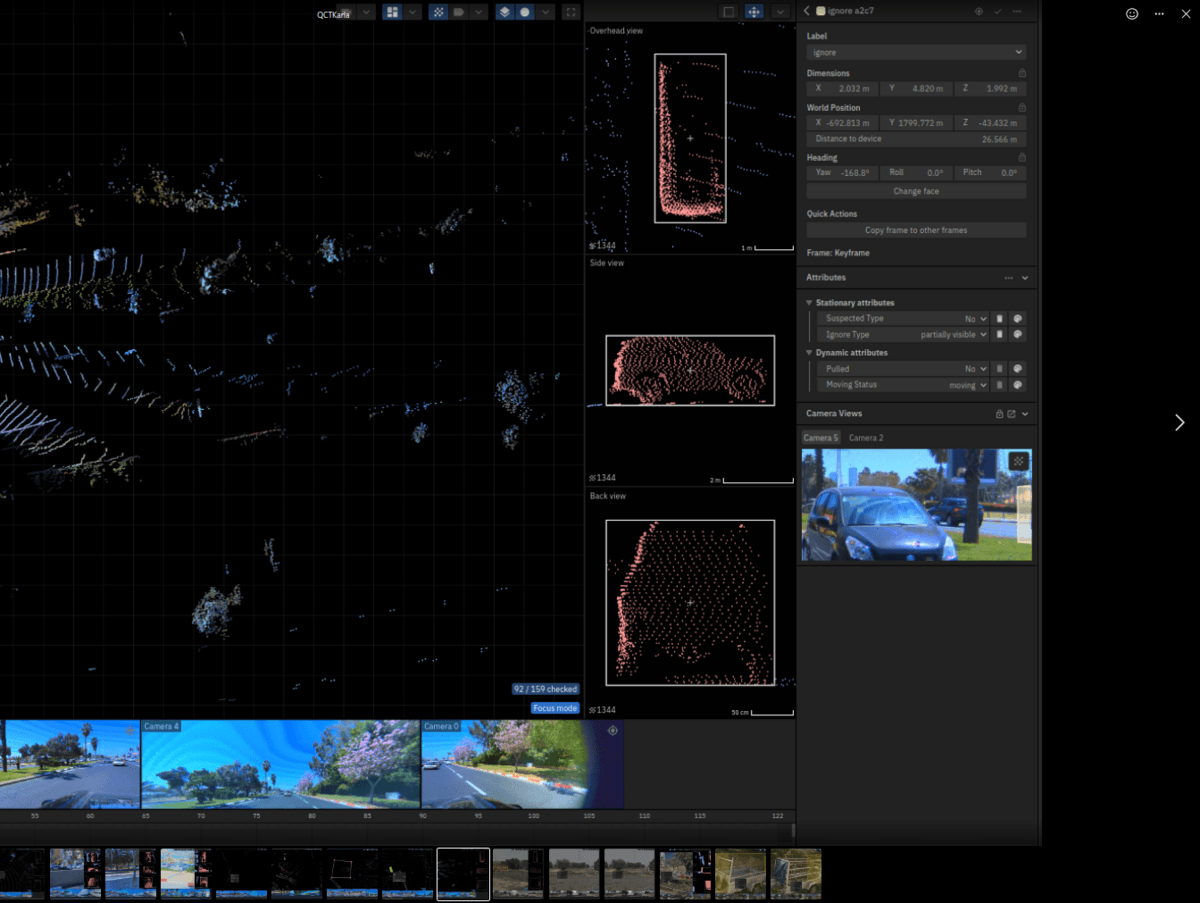This screenshot has height=903, width=1200.
Task: Go back from the ignore a2c7 object panel
Action: [807, 11]
